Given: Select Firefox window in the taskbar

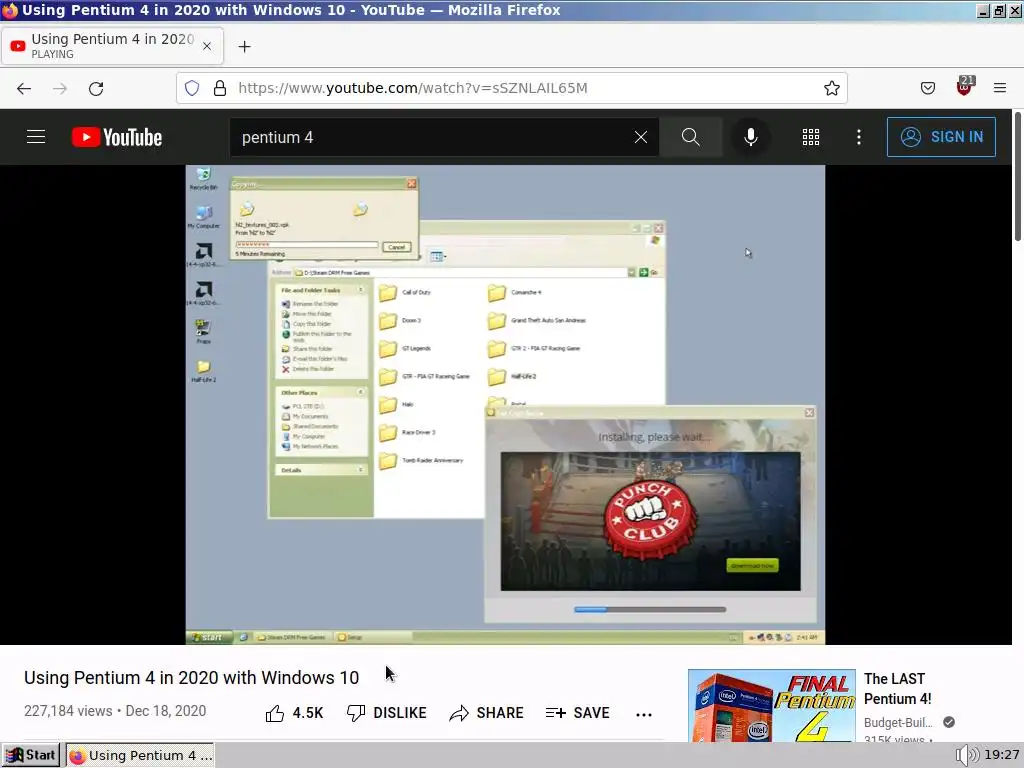Looking at the screenshot, I should 140,756.
